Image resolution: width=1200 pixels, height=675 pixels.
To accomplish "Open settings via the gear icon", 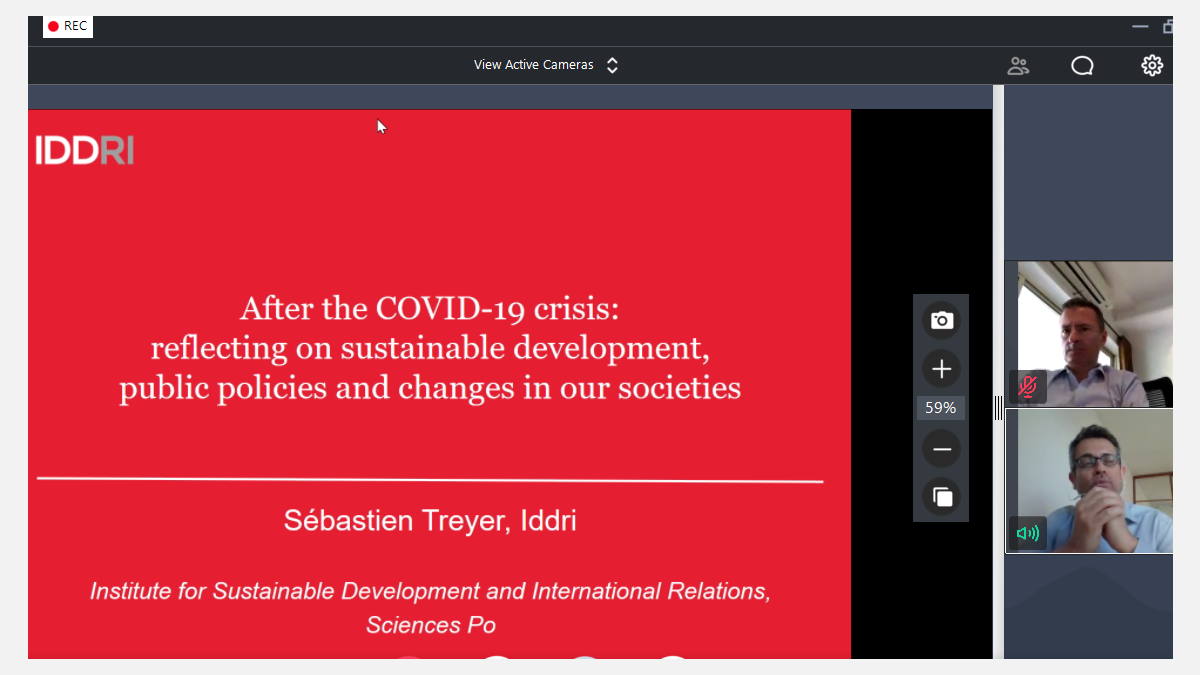I will (1152, 66).
